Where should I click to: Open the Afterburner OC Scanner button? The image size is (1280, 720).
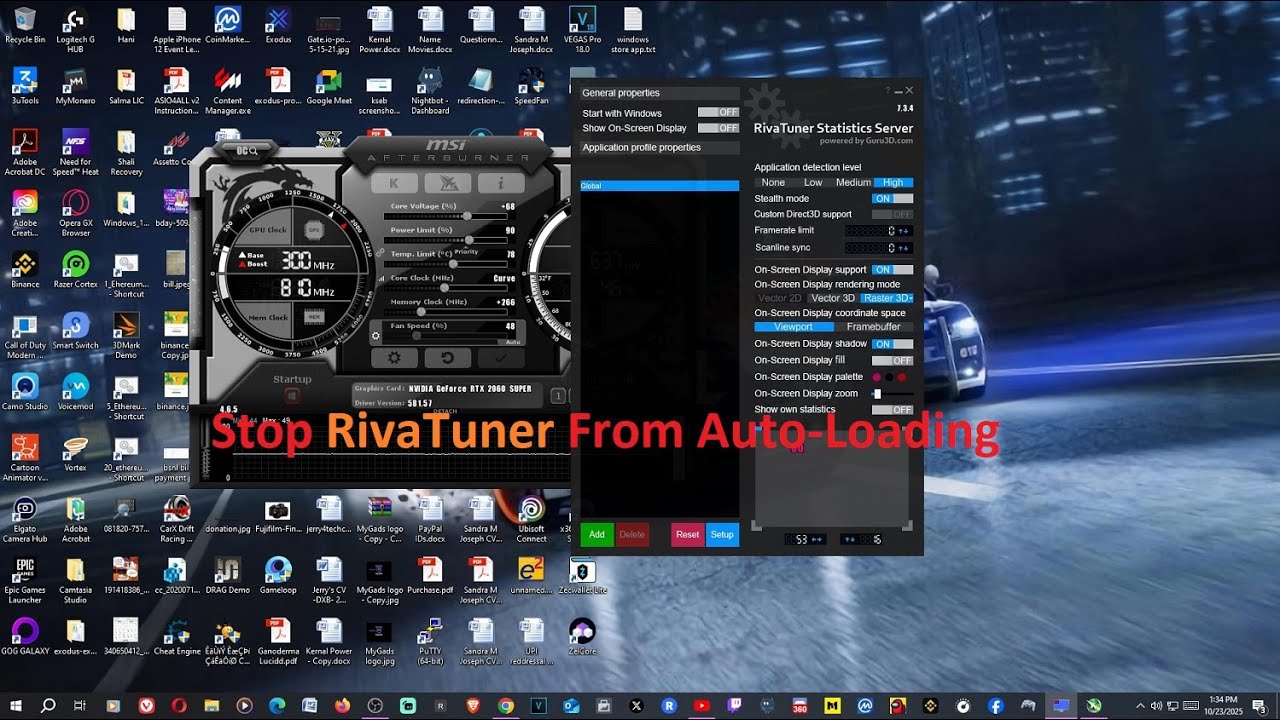click(x=247, y=151)
